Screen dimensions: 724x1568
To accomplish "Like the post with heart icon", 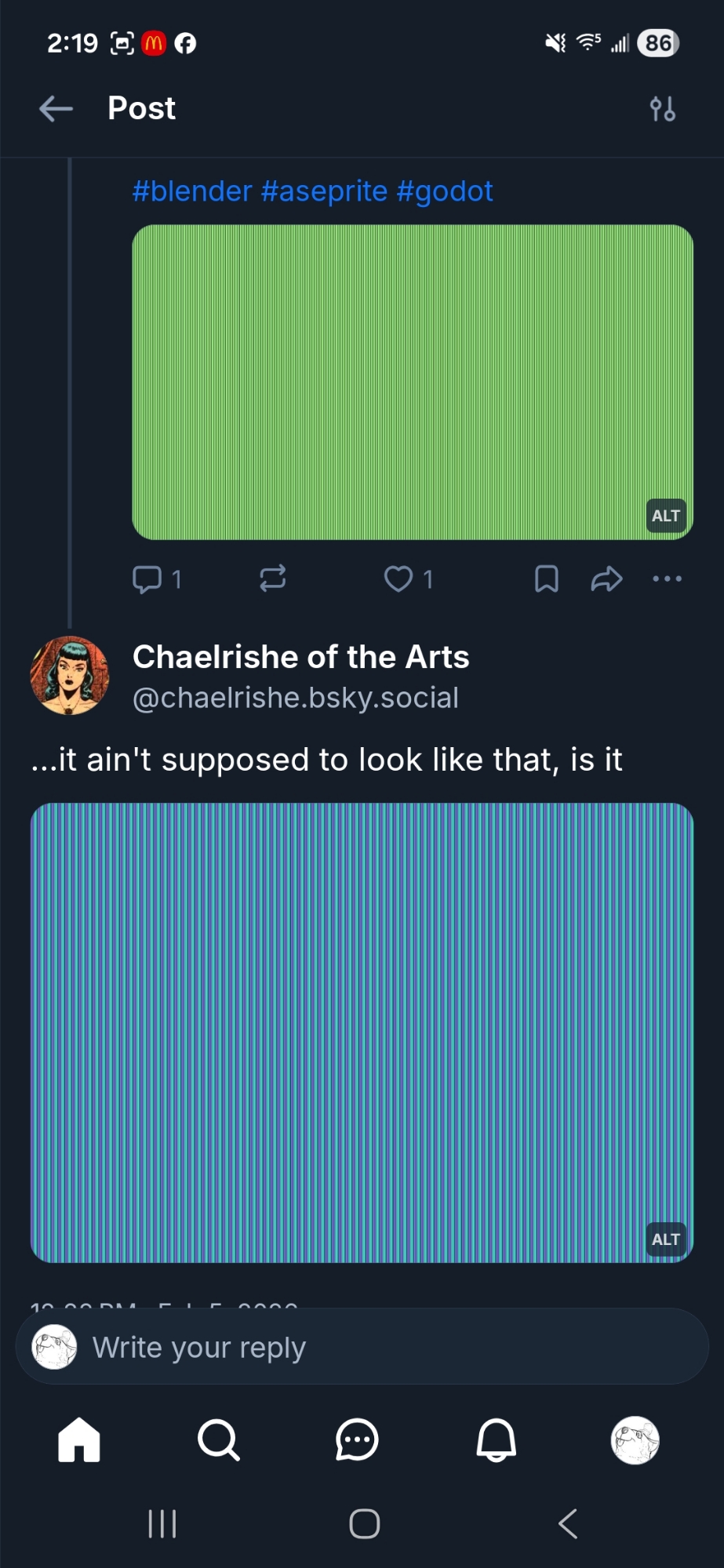I will coord(398,579).
